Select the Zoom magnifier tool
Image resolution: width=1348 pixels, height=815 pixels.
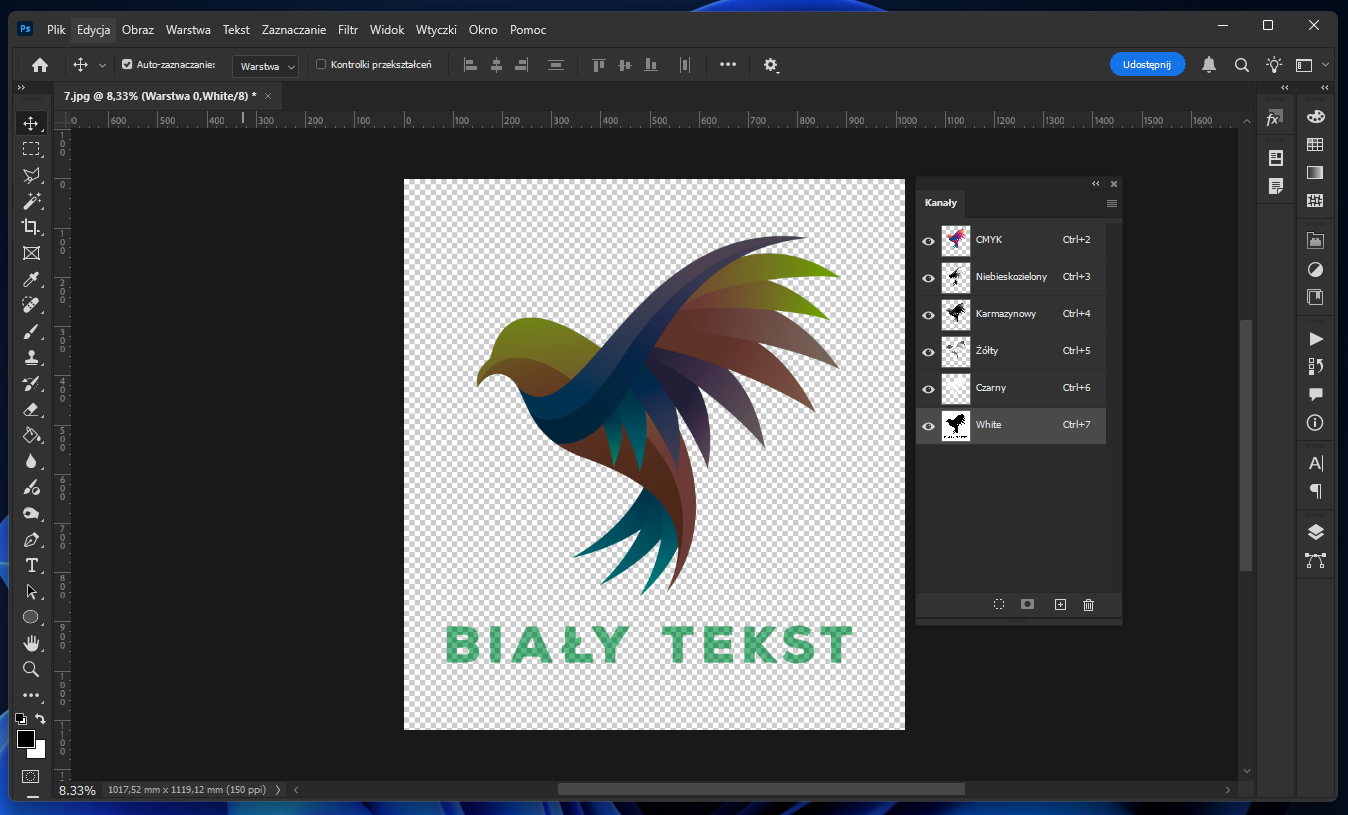[x=31, y=669]
